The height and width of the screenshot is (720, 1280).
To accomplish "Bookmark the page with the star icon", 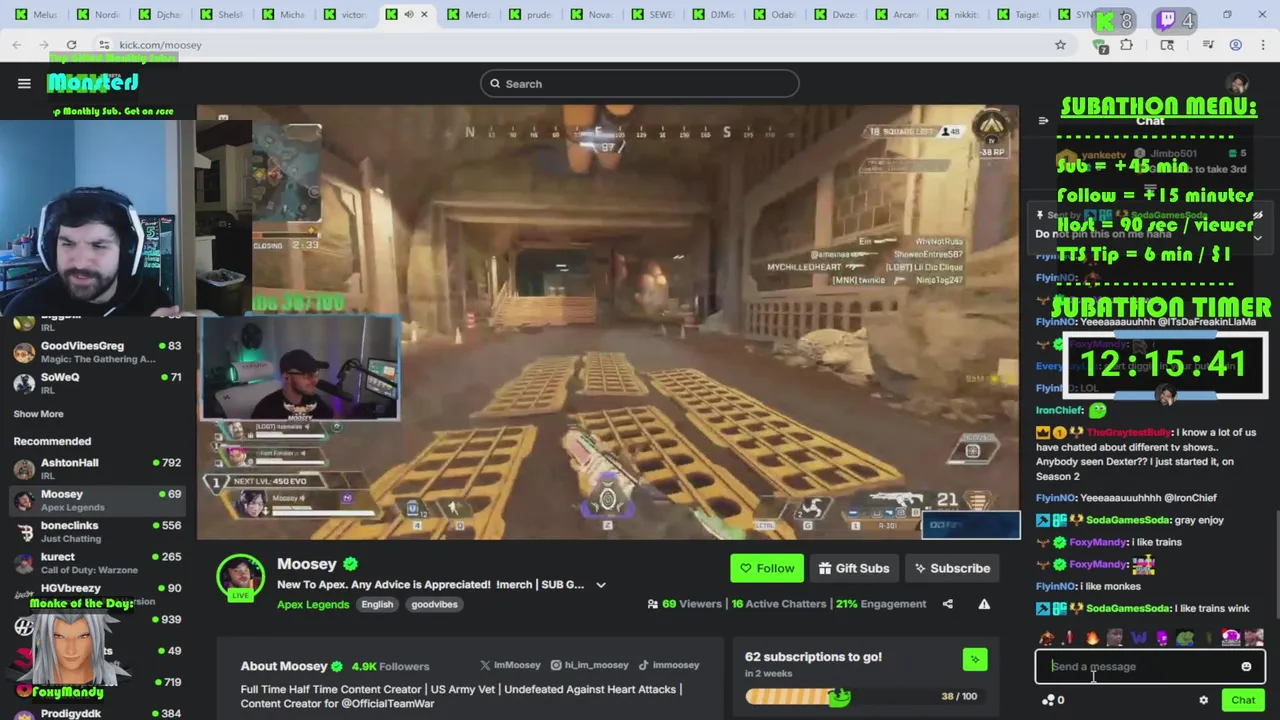I will click(1060, 45).
